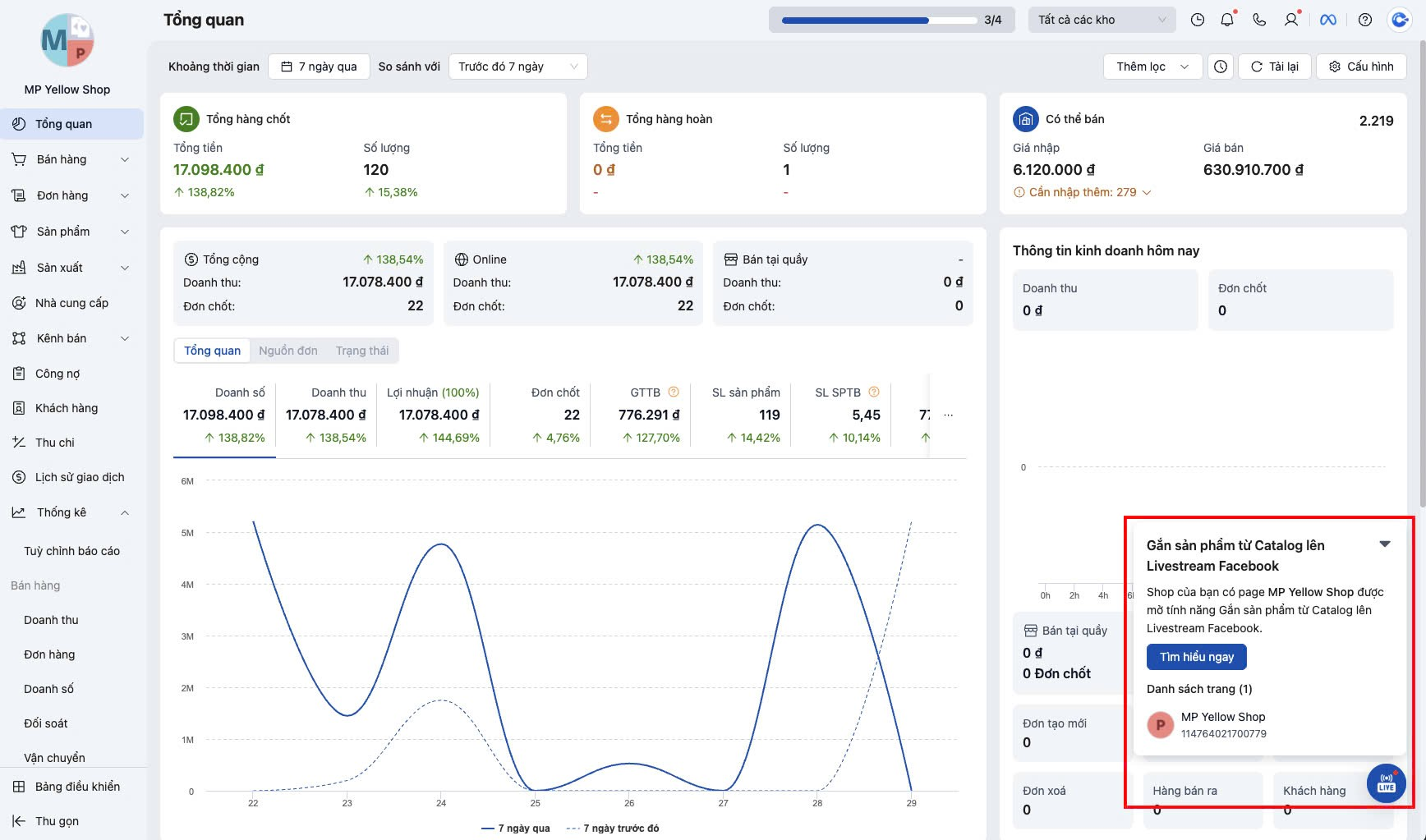Screen dimensions: 1426x840
Task: Click the notification bell icon
Action: pos(1227,20)
